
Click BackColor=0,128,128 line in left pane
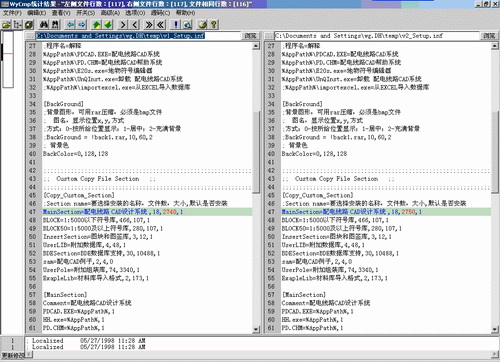click(75, 154)
